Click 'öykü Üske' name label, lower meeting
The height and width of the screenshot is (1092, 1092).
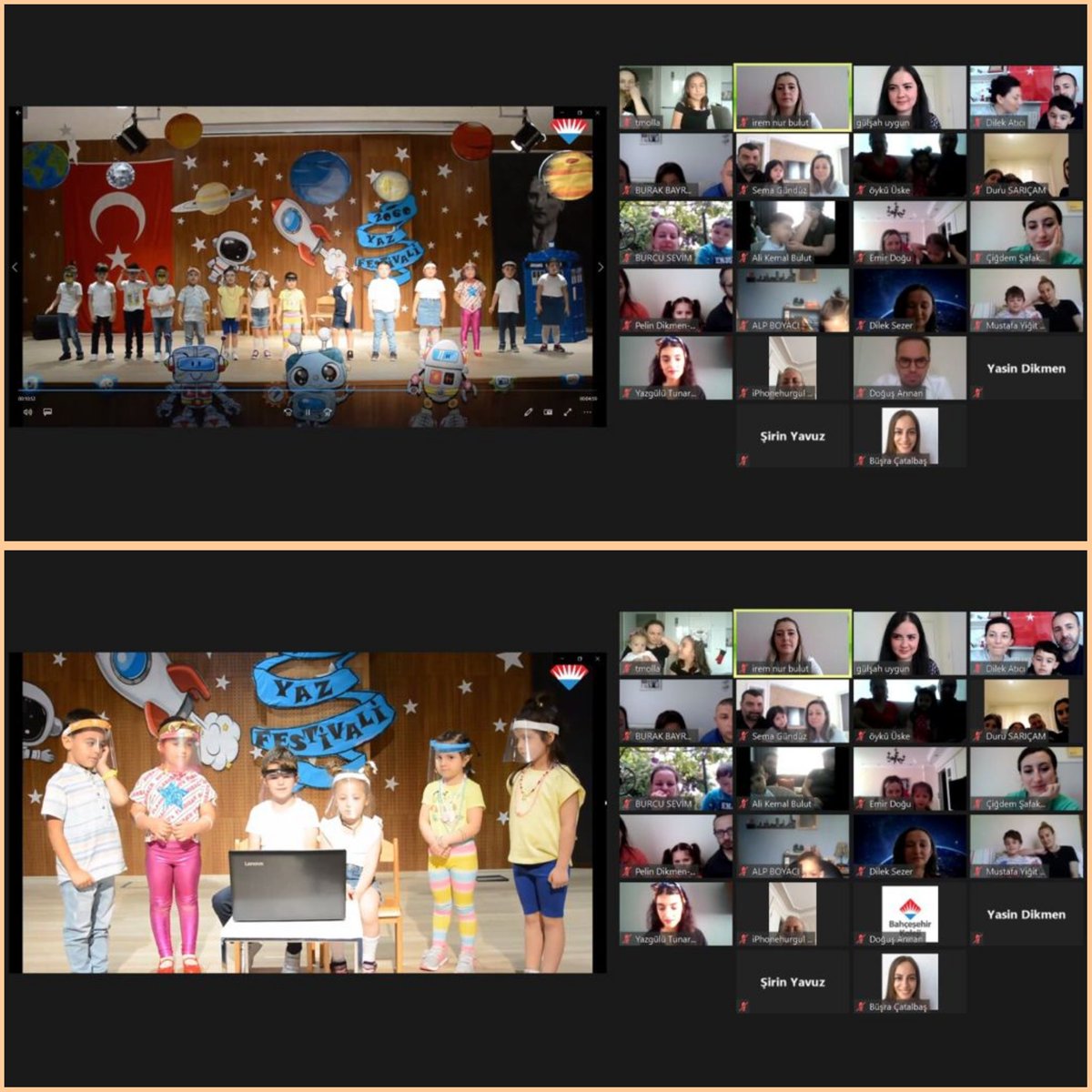pyautogui.click(x=889, y=736)
